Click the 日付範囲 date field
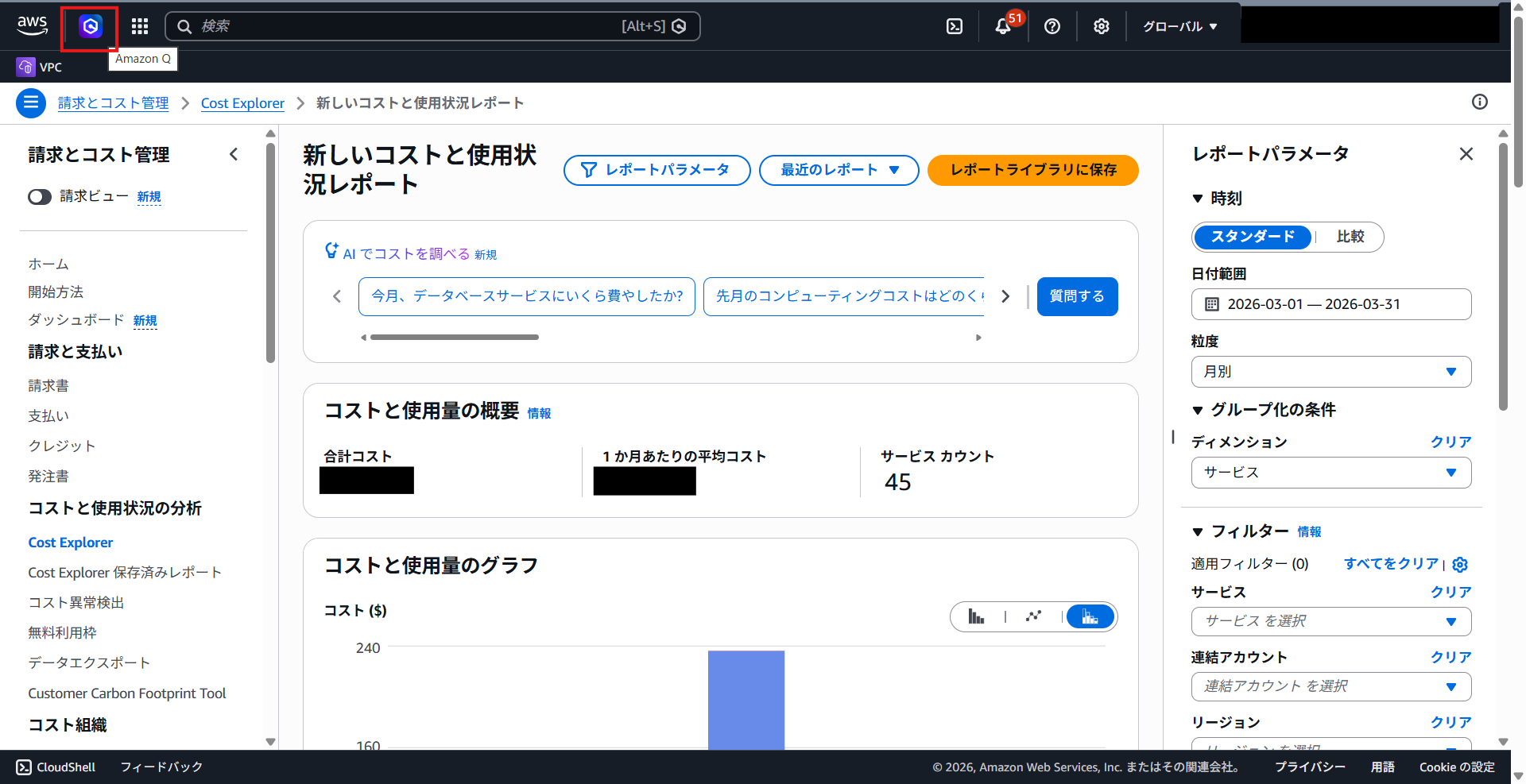 (x=1330, y=303)
